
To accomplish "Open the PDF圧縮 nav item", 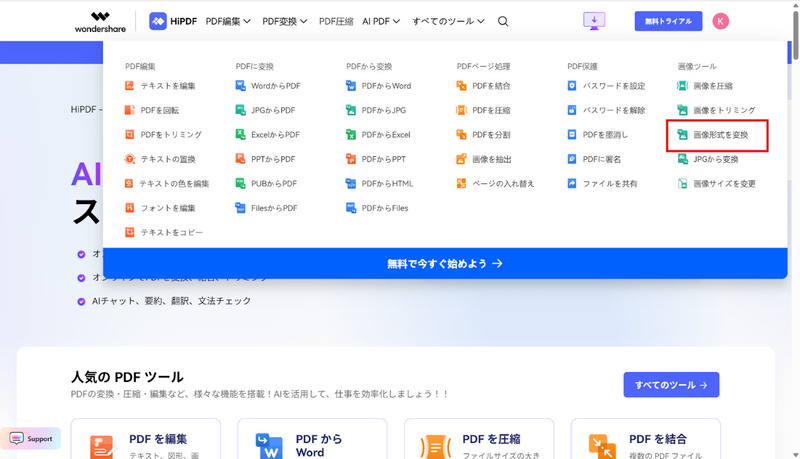I will coord(336,21).
